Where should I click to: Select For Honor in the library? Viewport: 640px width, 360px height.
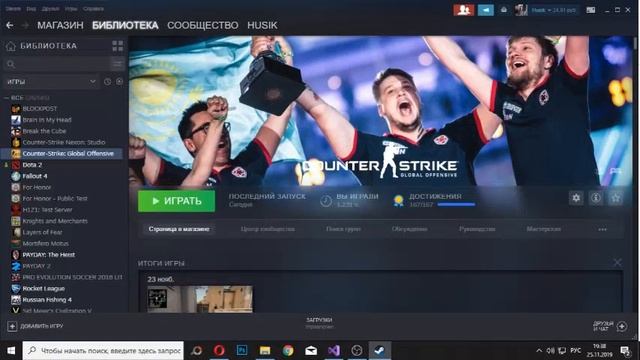pyautogui.click(x=37, y=187)
